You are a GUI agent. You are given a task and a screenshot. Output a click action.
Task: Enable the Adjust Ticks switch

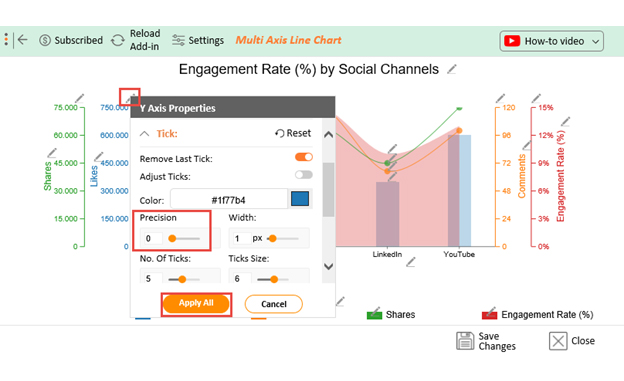point(304,175)
